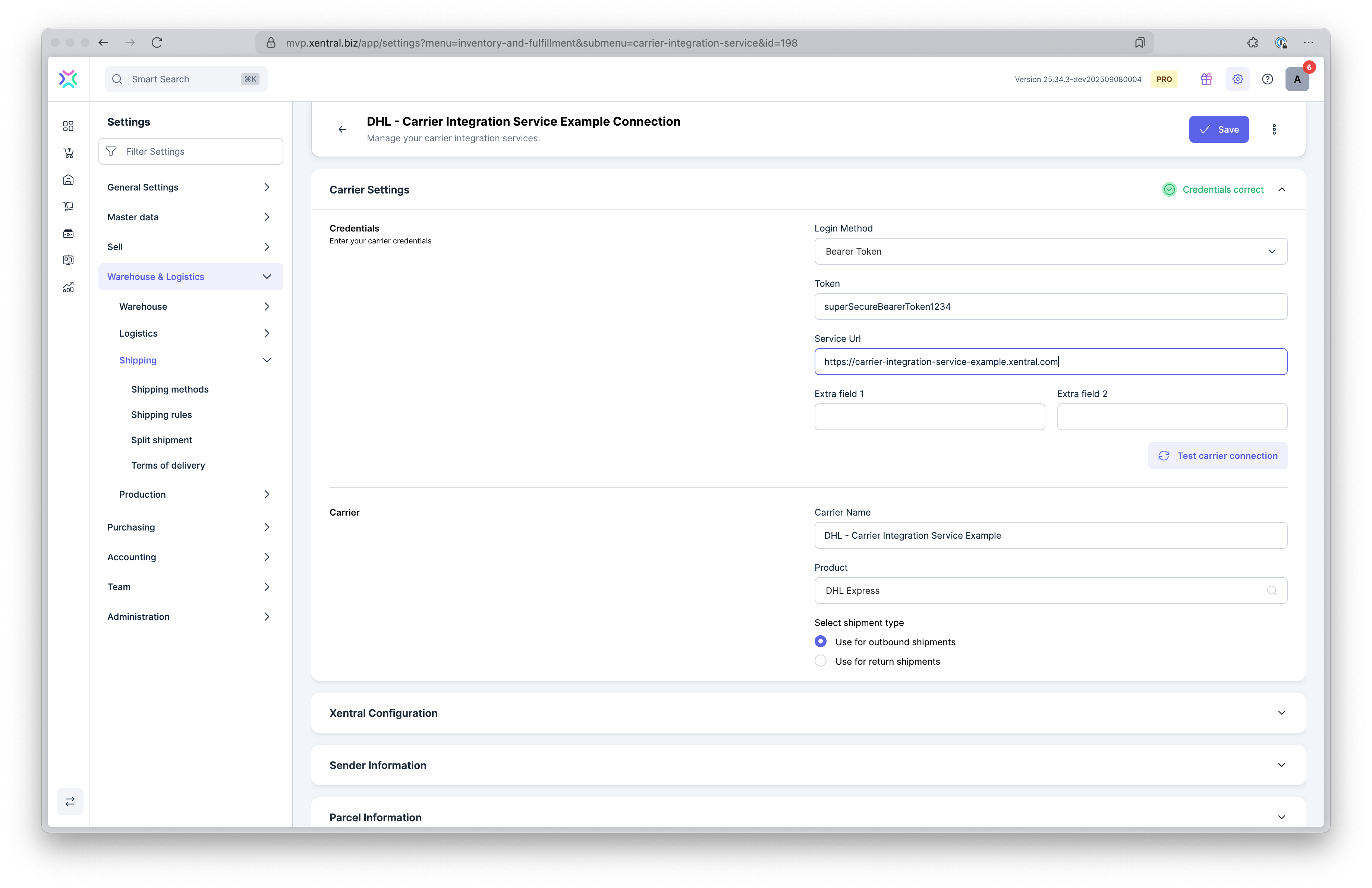Open the analytics chart sidebar icon

(68, 287)
